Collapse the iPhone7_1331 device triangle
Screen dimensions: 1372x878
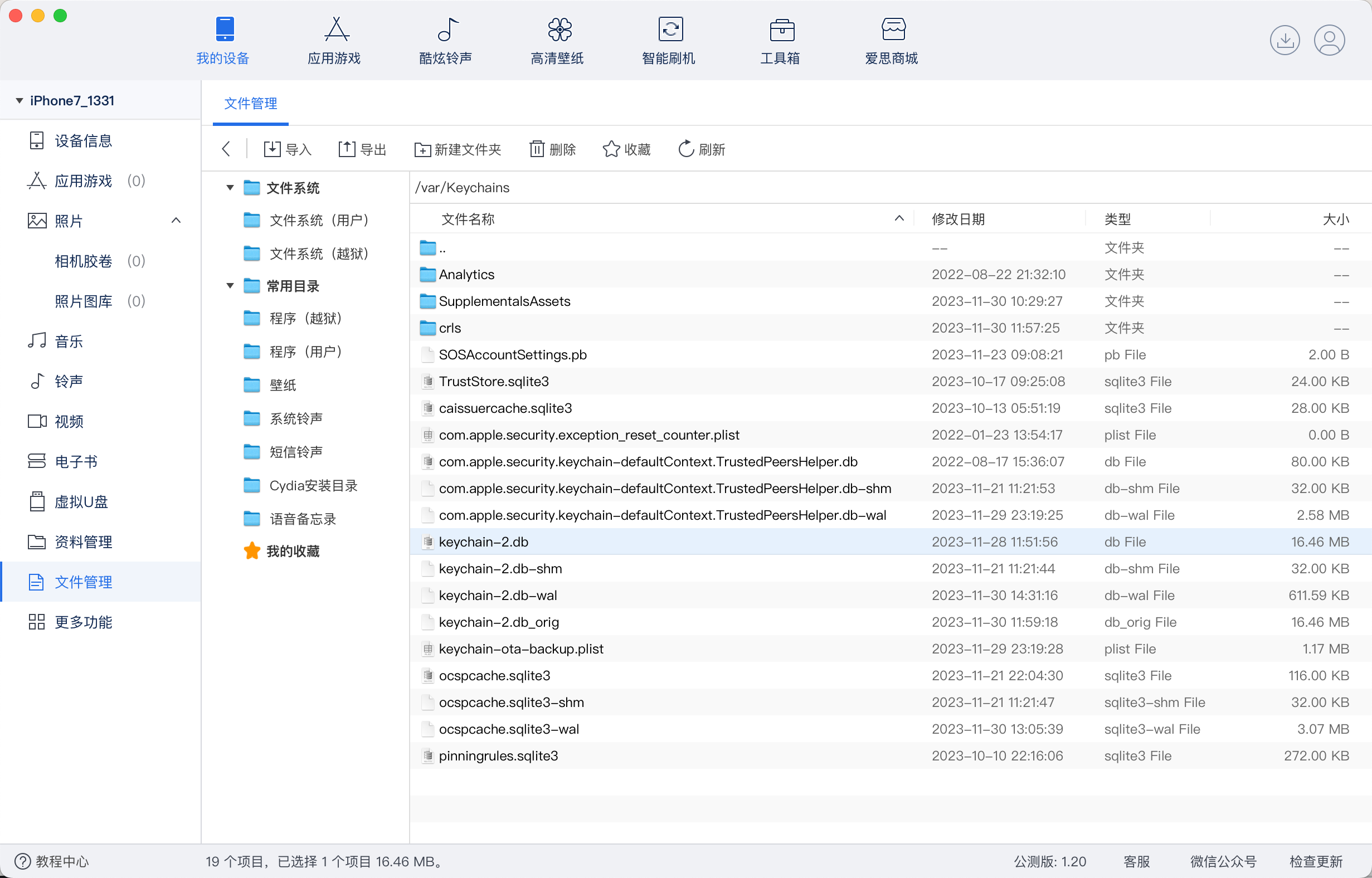[20, 100]
